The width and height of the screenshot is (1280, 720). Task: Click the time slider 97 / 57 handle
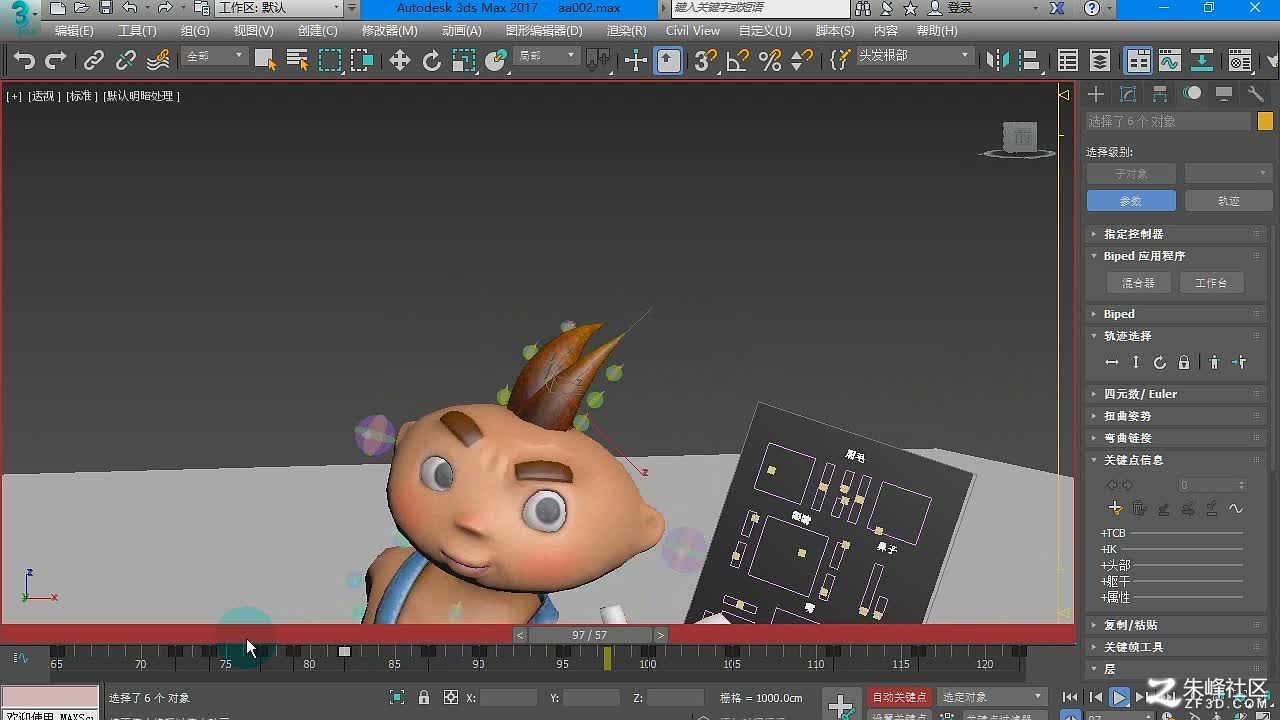[589, 635]
